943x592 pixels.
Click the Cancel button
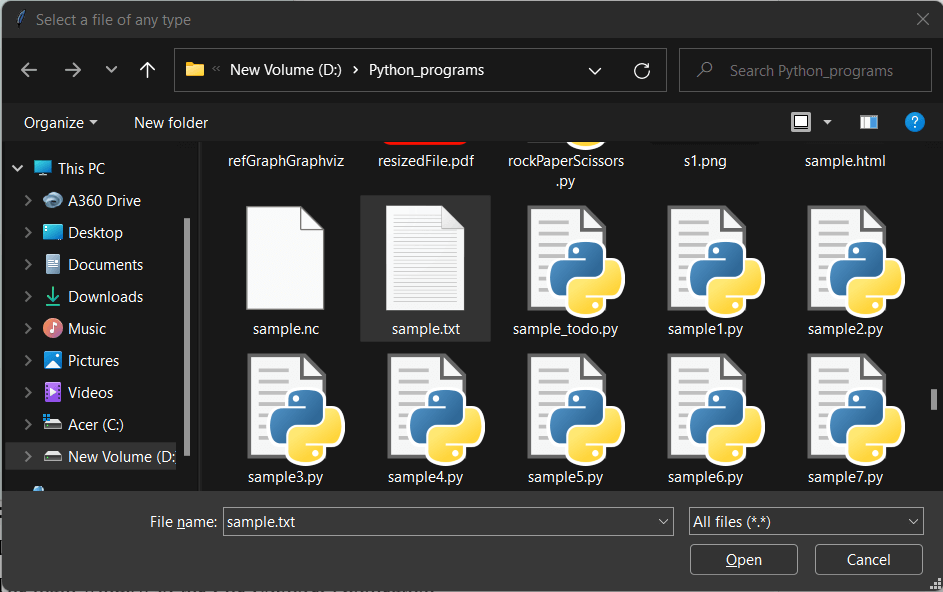[868, 559]
